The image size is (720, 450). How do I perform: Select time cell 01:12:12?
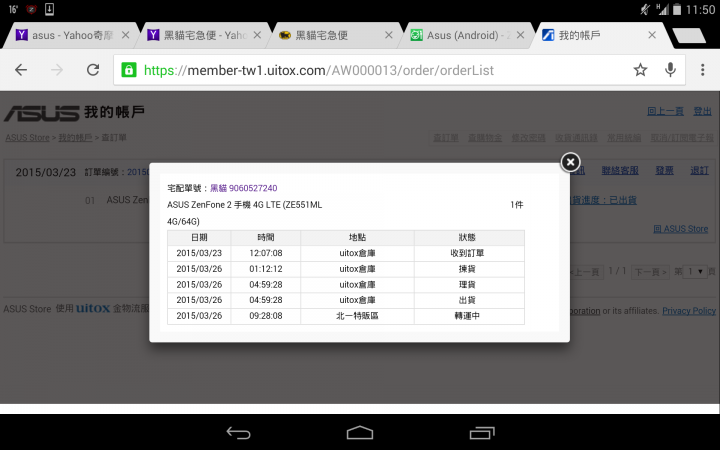point(266,269)
